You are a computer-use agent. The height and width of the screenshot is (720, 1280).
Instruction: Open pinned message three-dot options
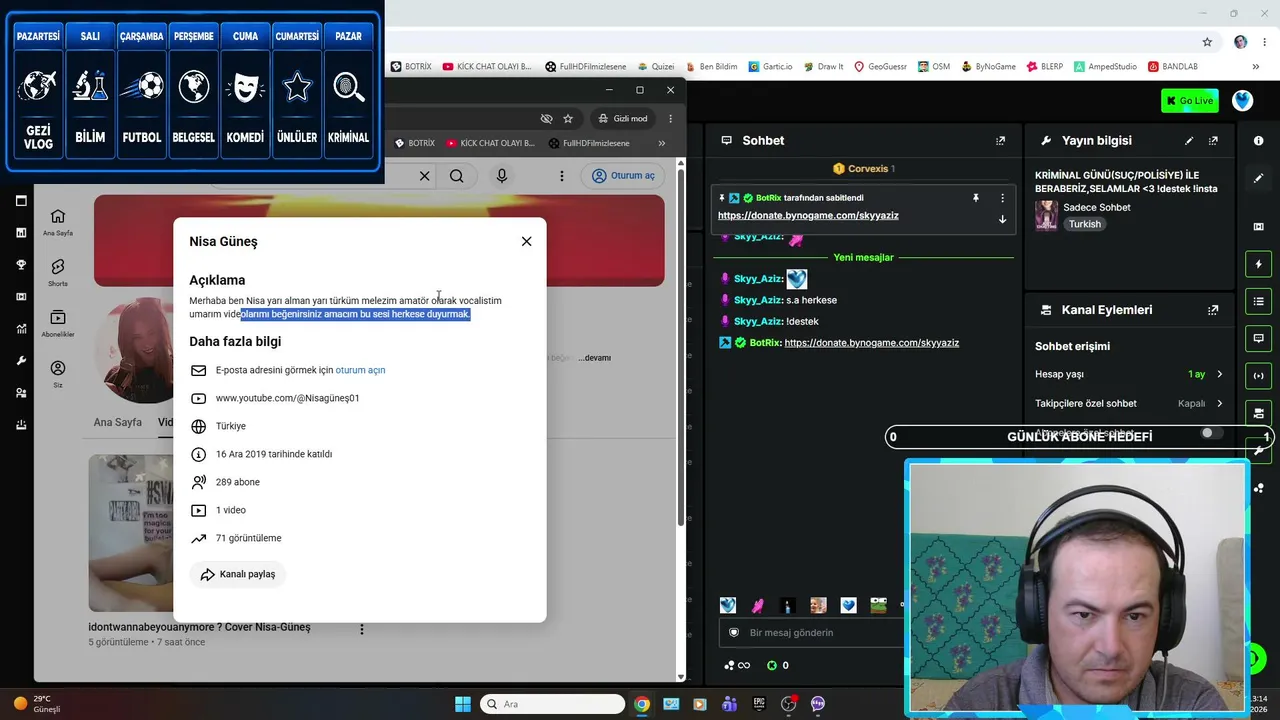coord(1002,198)
